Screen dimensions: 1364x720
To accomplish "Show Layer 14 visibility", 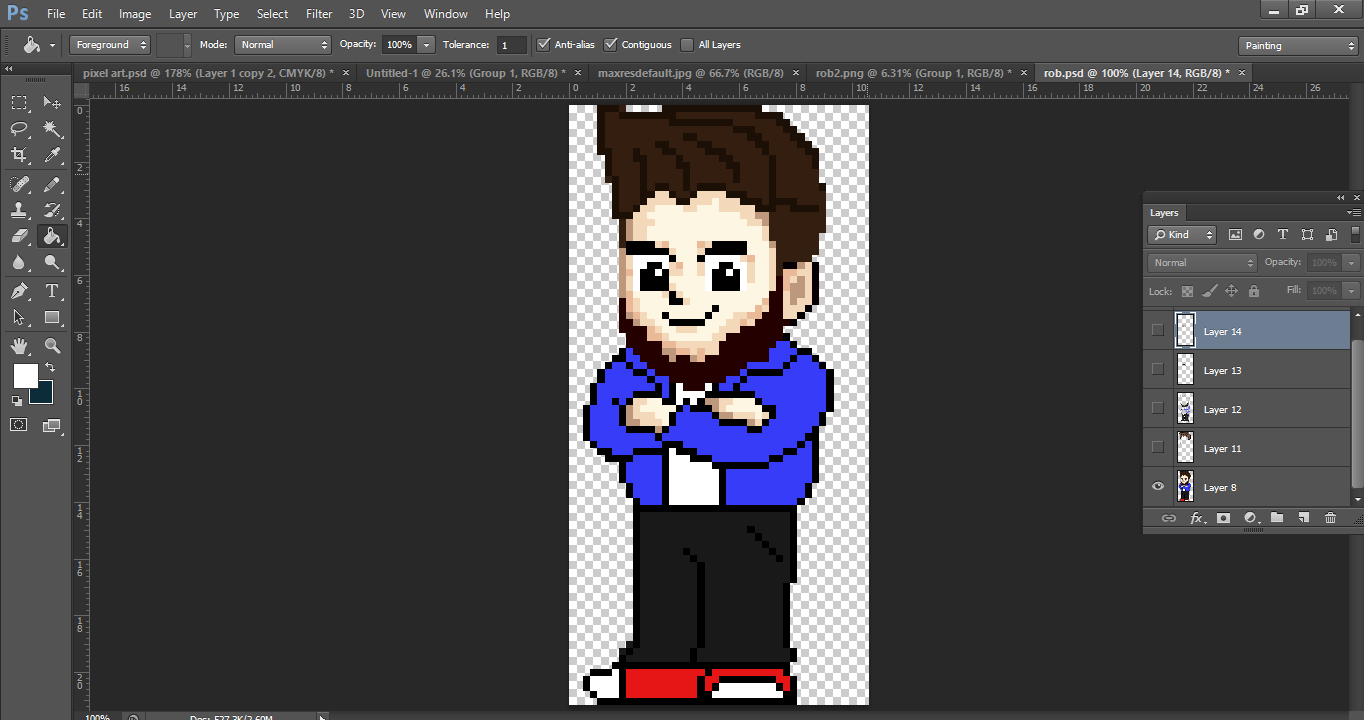I will [1158, 330].
